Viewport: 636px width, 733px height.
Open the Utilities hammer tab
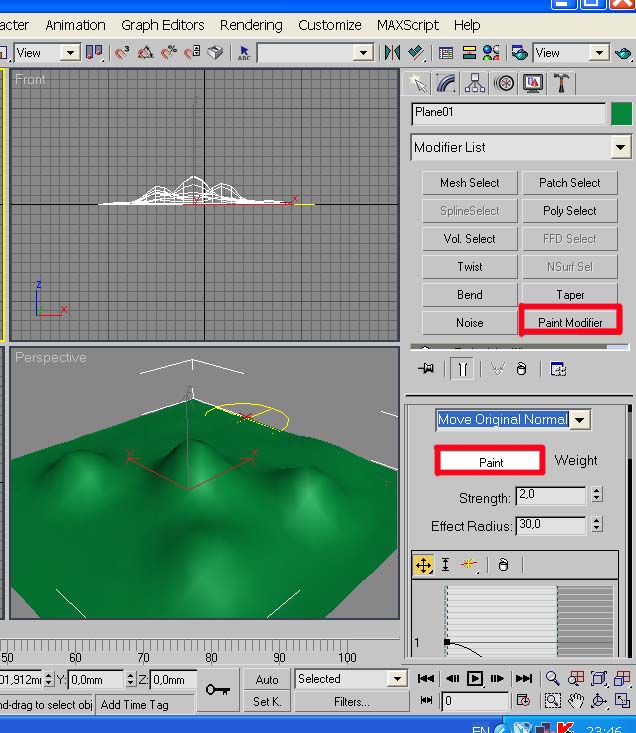click(562, 82)
